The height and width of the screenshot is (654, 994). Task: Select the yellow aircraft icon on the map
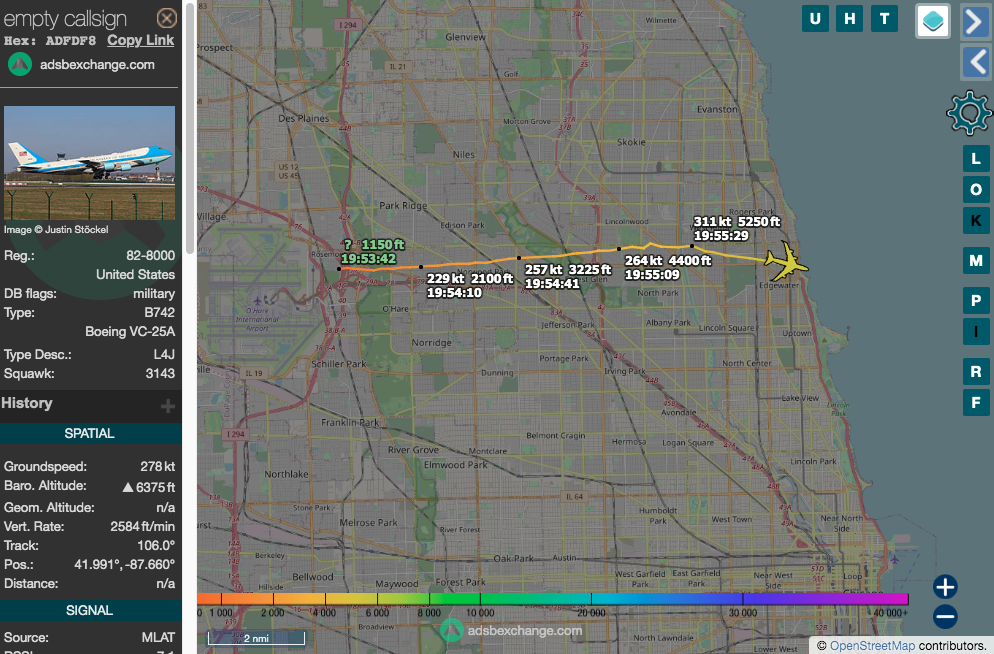coord(787,260)
